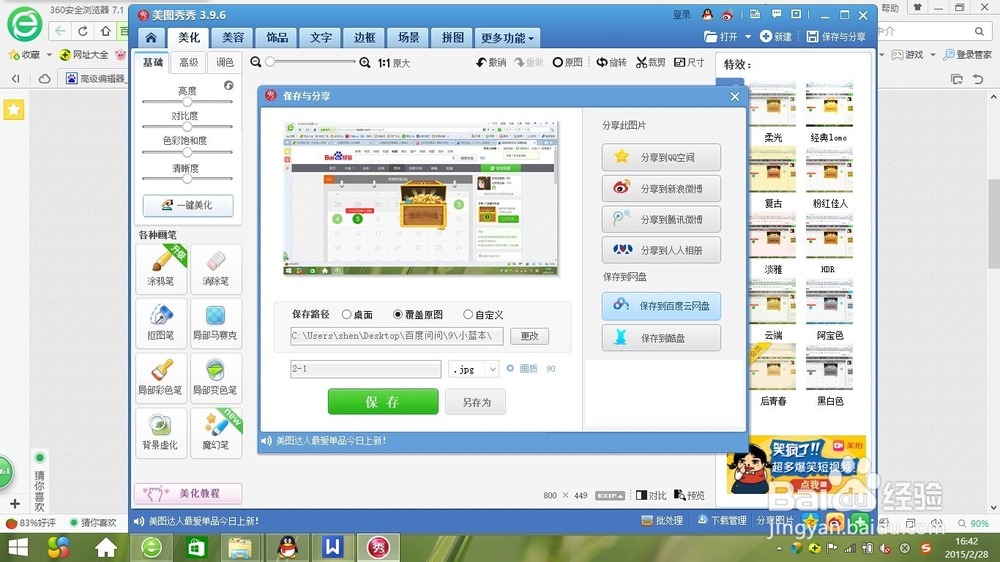This screenshot has width=1000, height=562.
Task: Switch to the 场景 tab
Action: (x=409, y=38)
